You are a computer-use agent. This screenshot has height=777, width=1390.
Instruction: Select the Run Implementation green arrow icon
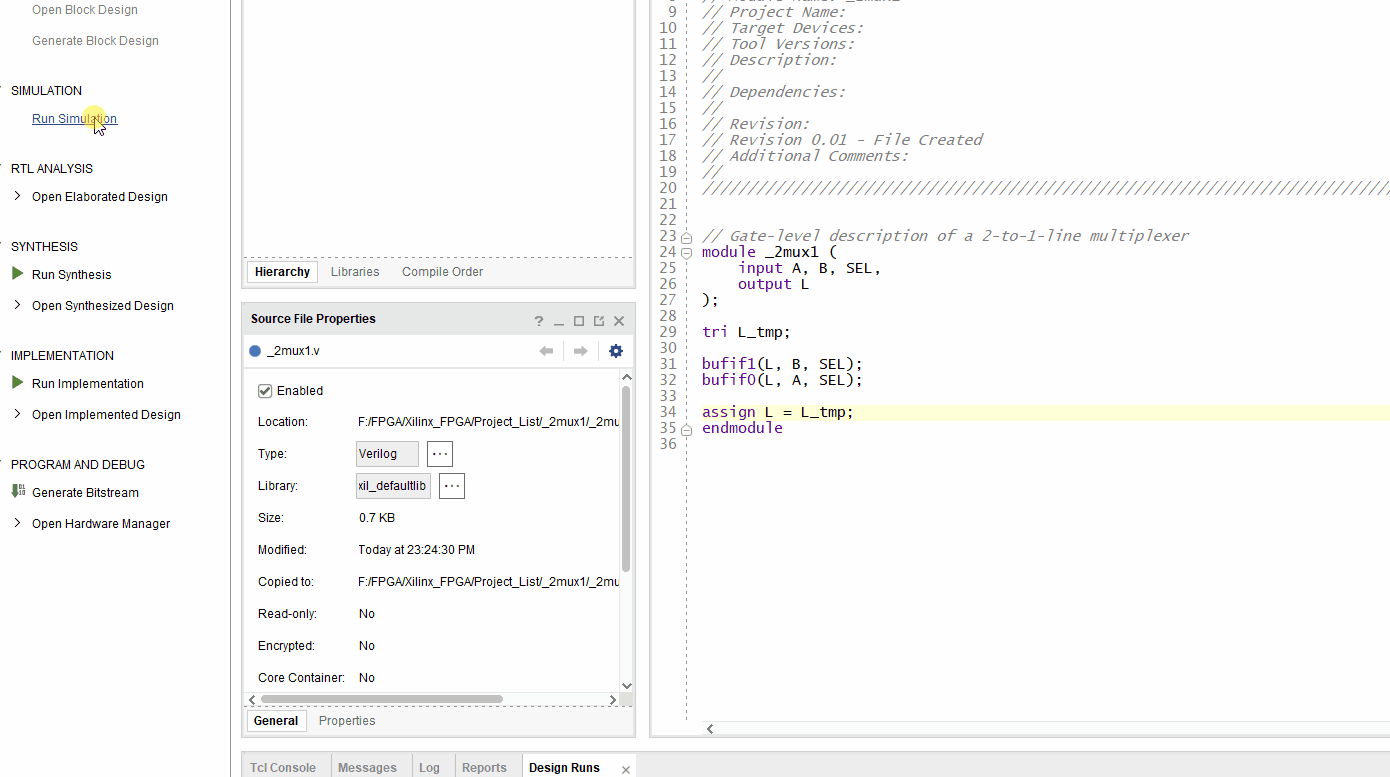(17, 383)
